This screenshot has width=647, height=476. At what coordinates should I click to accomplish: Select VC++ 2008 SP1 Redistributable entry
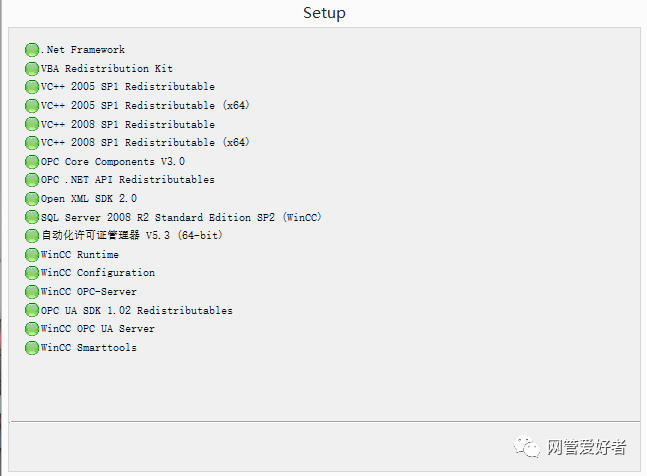(x=127, y=125)
